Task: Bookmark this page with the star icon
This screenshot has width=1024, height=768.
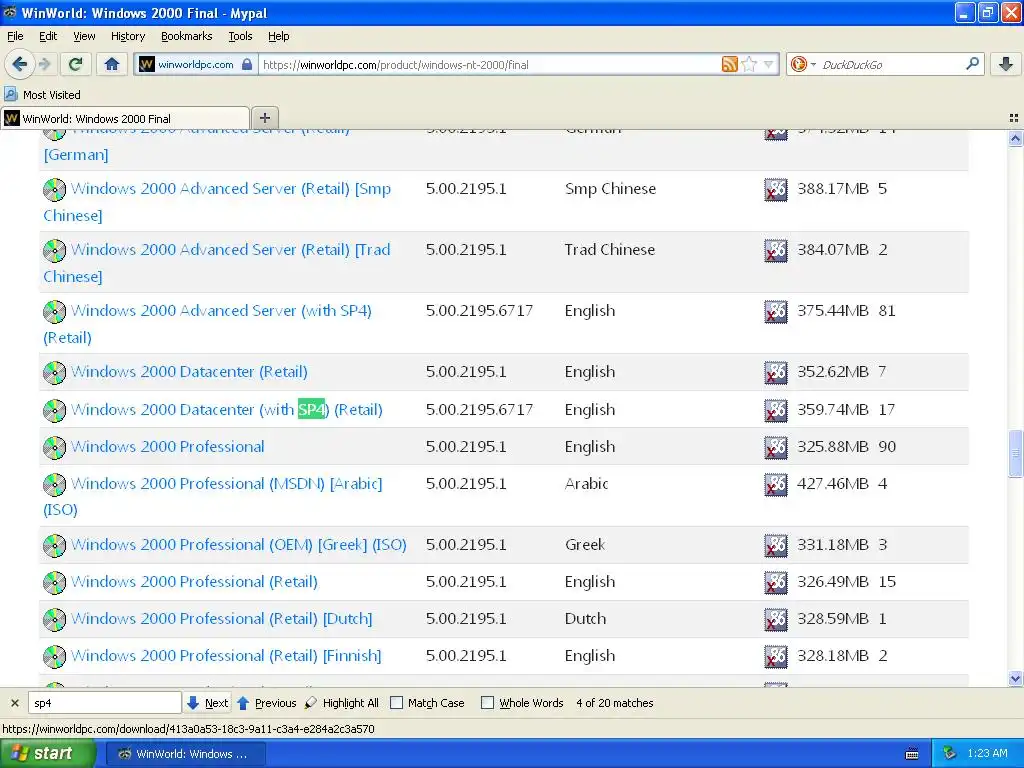Action: click(749, 64)
